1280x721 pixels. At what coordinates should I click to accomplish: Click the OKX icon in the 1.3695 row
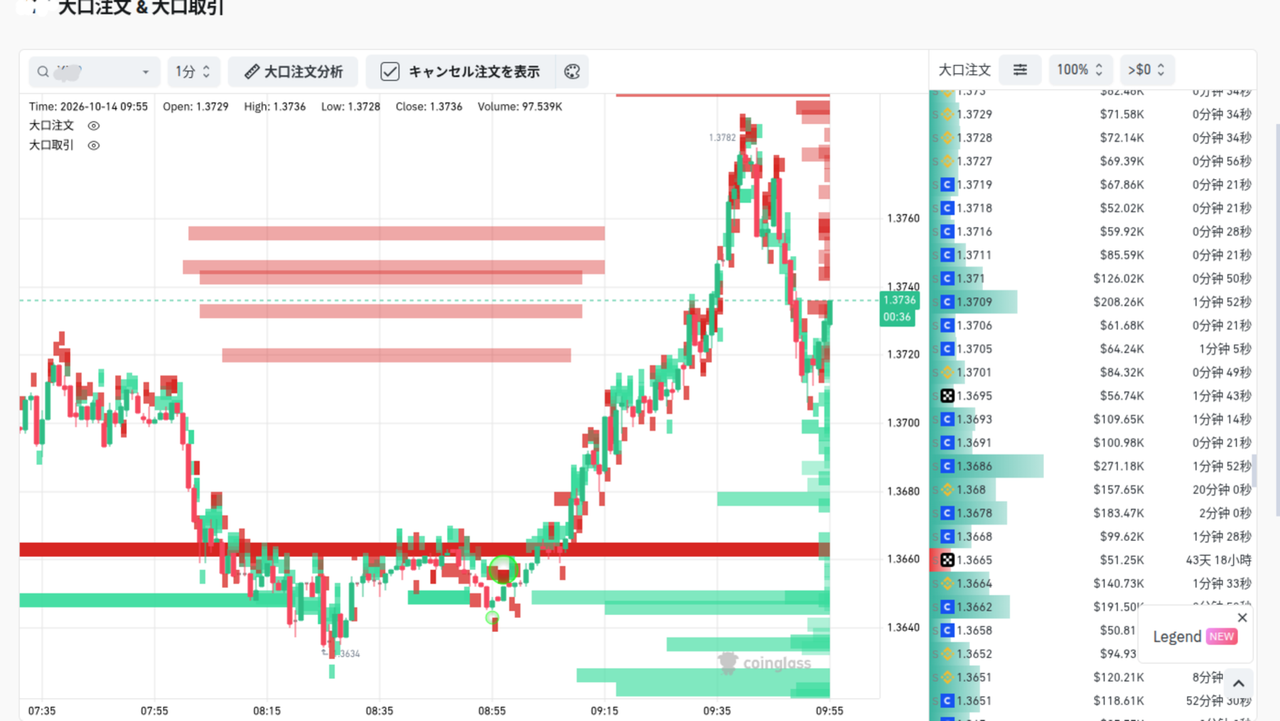click(x=948, y=396)
